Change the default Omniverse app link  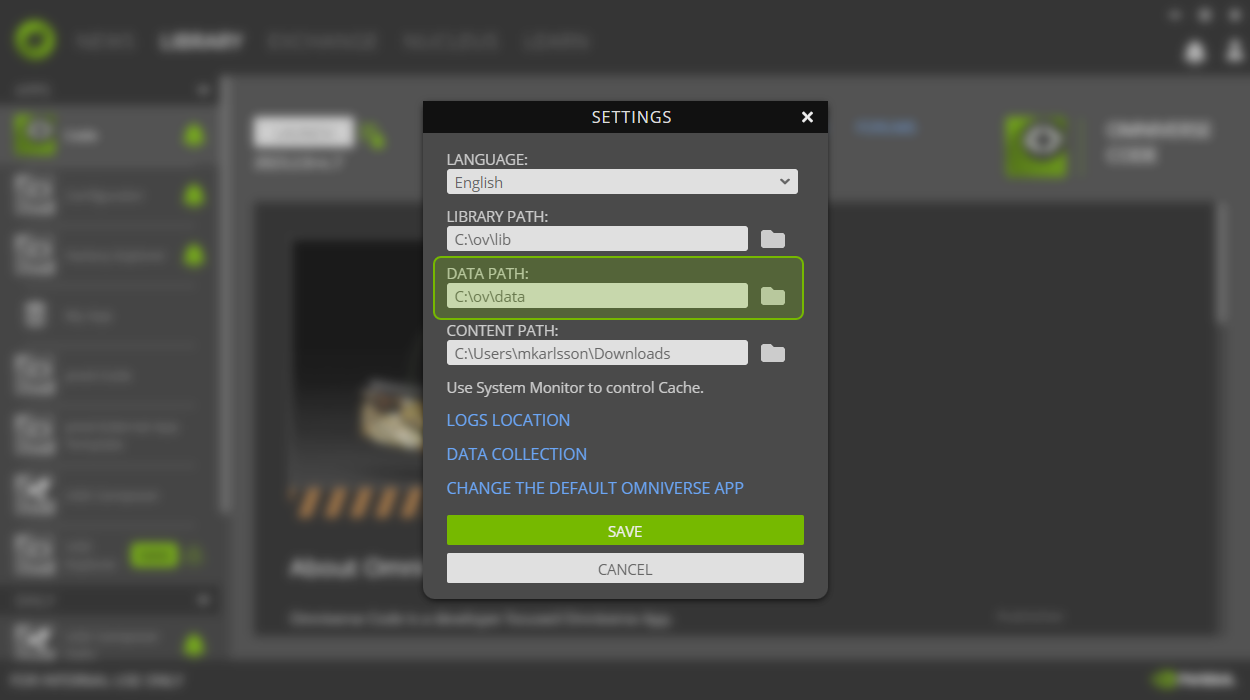pos(595,488)
